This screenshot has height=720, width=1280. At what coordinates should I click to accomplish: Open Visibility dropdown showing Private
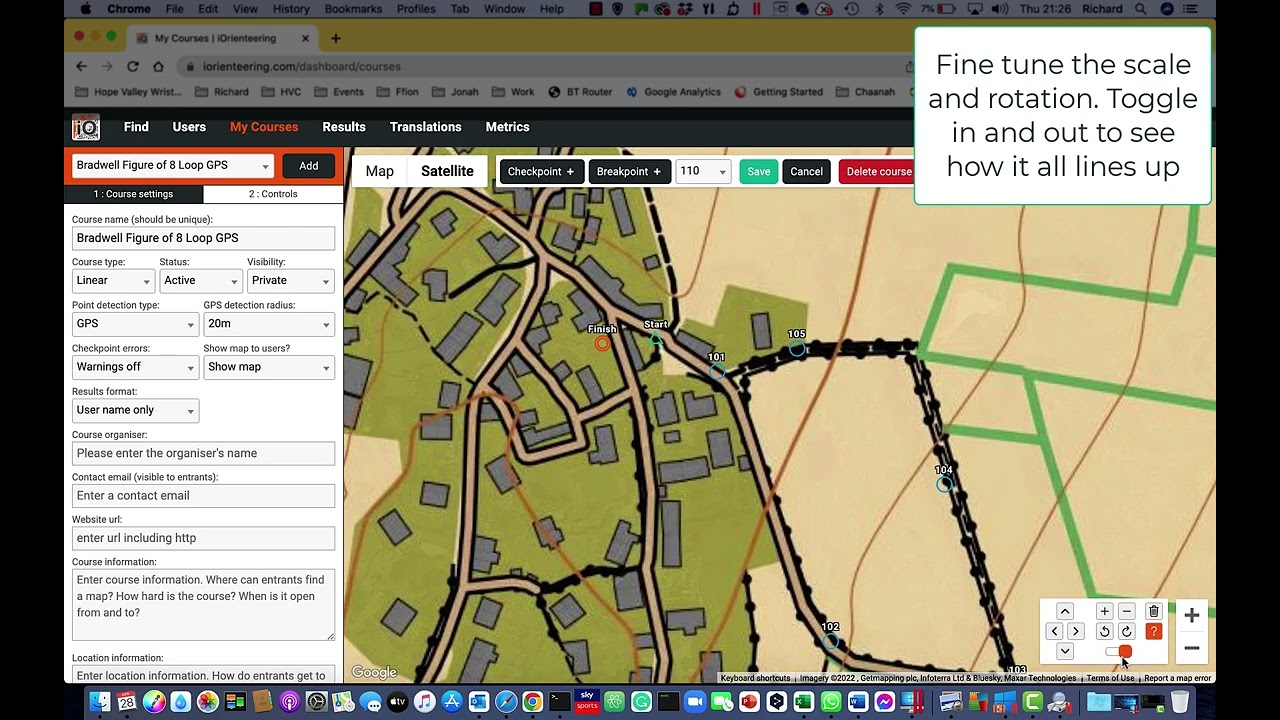click(x=290, y=281)
